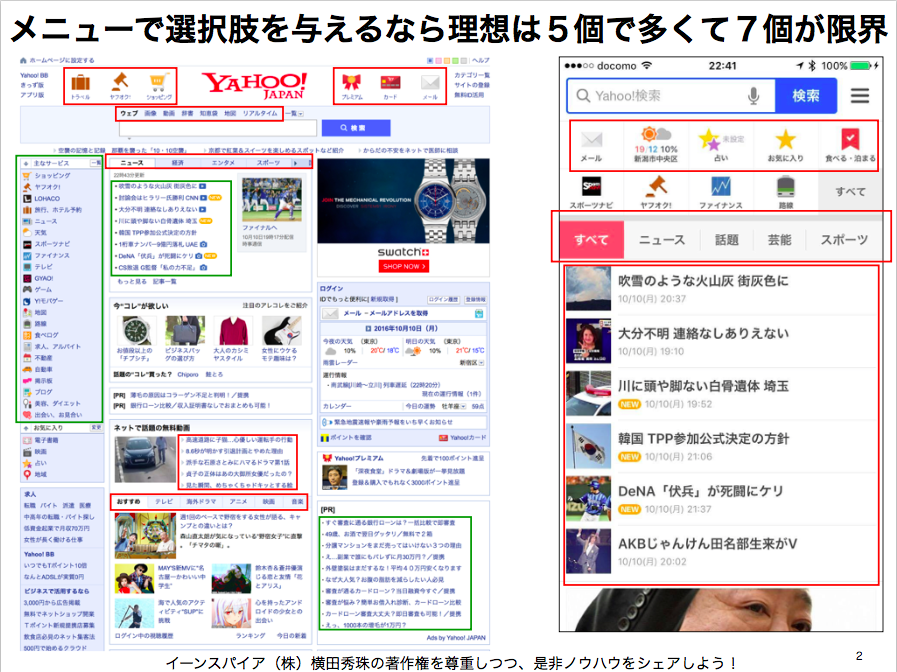Screen dimensions: 897x672
Task: Tap the red すべて tab on mobile
Action: coord(591,239)
